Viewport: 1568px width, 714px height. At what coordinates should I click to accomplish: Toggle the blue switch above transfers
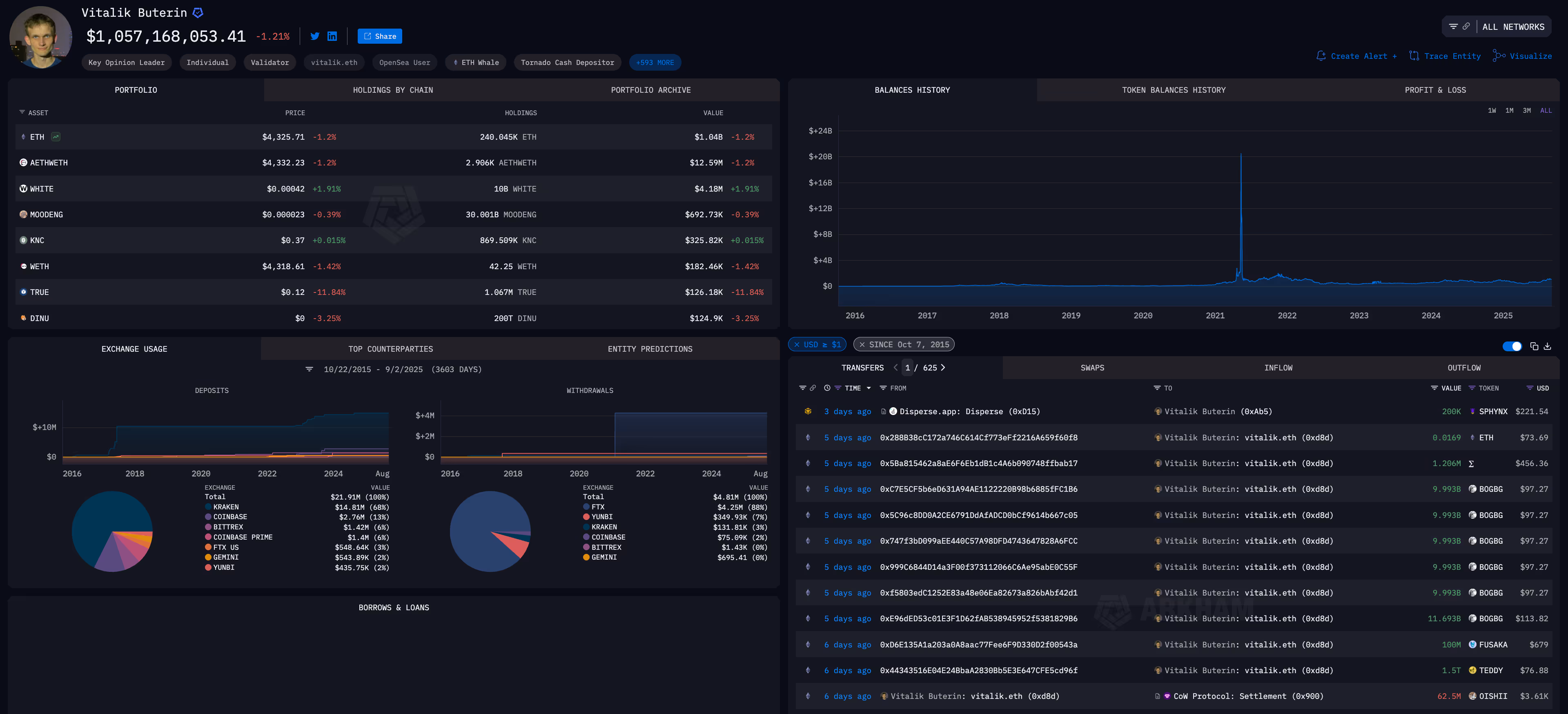click(x=1512, y=346)
